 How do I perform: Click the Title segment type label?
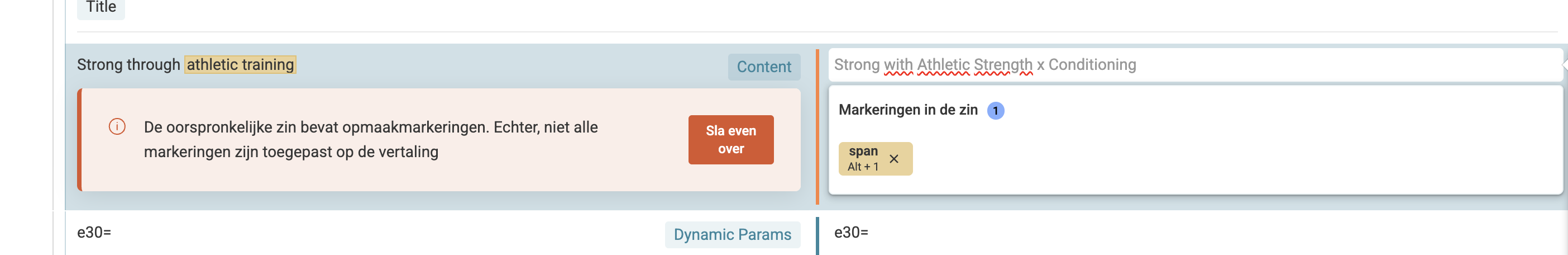click(101, 7)
